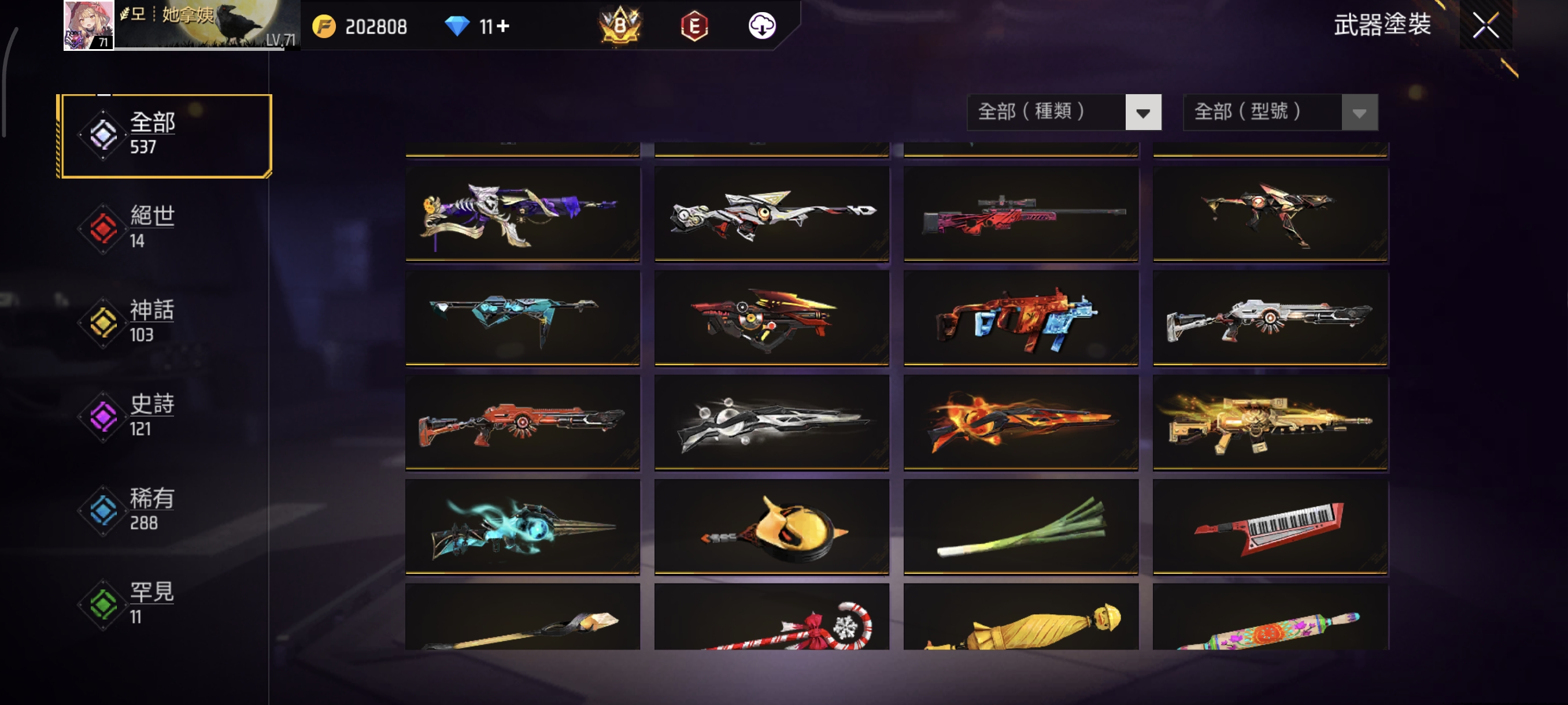Expand the 全部（型號）dropdown arrow
1568x705 pixels.
(1359, 113)
